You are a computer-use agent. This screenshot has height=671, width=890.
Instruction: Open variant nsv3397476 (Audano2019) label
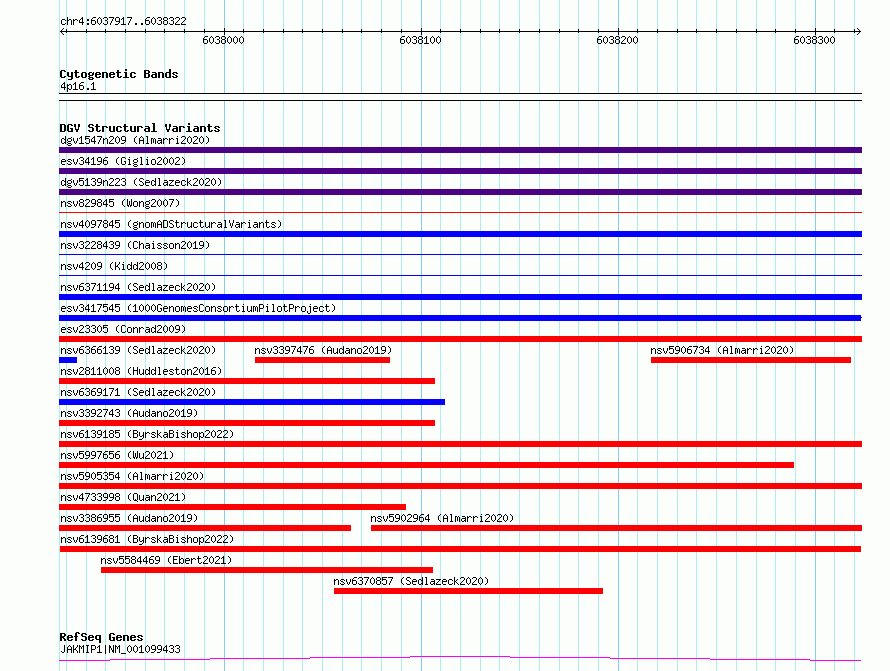click(323, 350)
